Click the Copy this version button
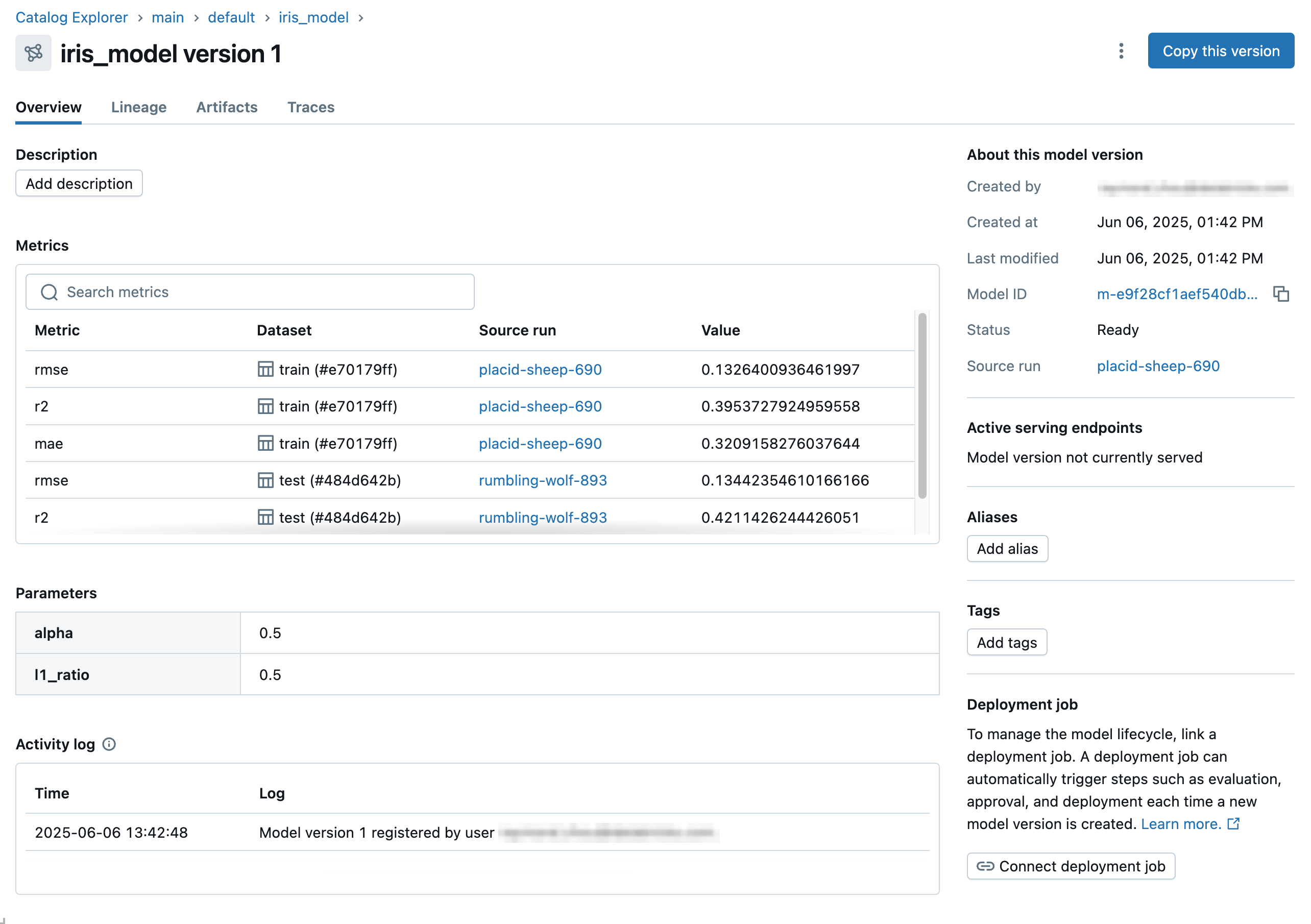 (1221, 51)
